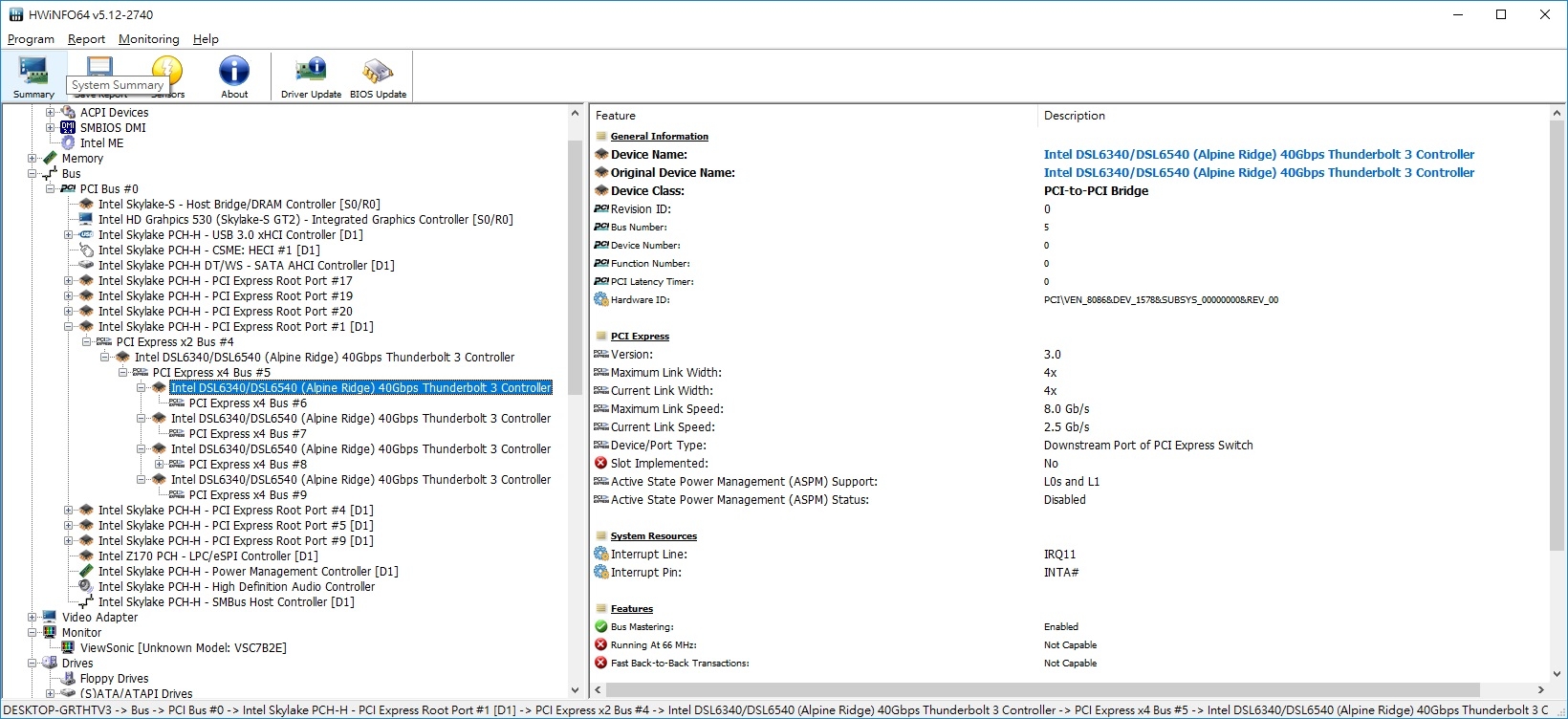Collapse the Bus tree node
1568x719 pixels.
click(x=32, y=174)
